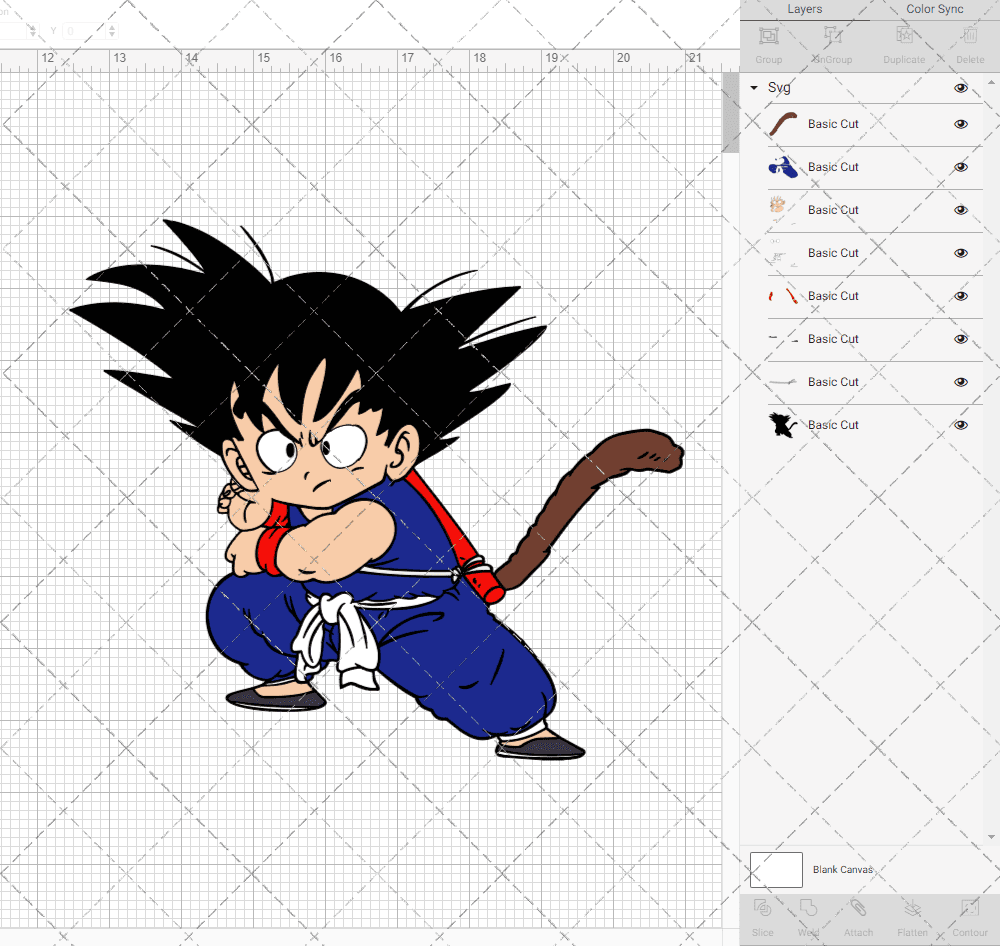Hide the red Basic Cut layer

[961, 296]
